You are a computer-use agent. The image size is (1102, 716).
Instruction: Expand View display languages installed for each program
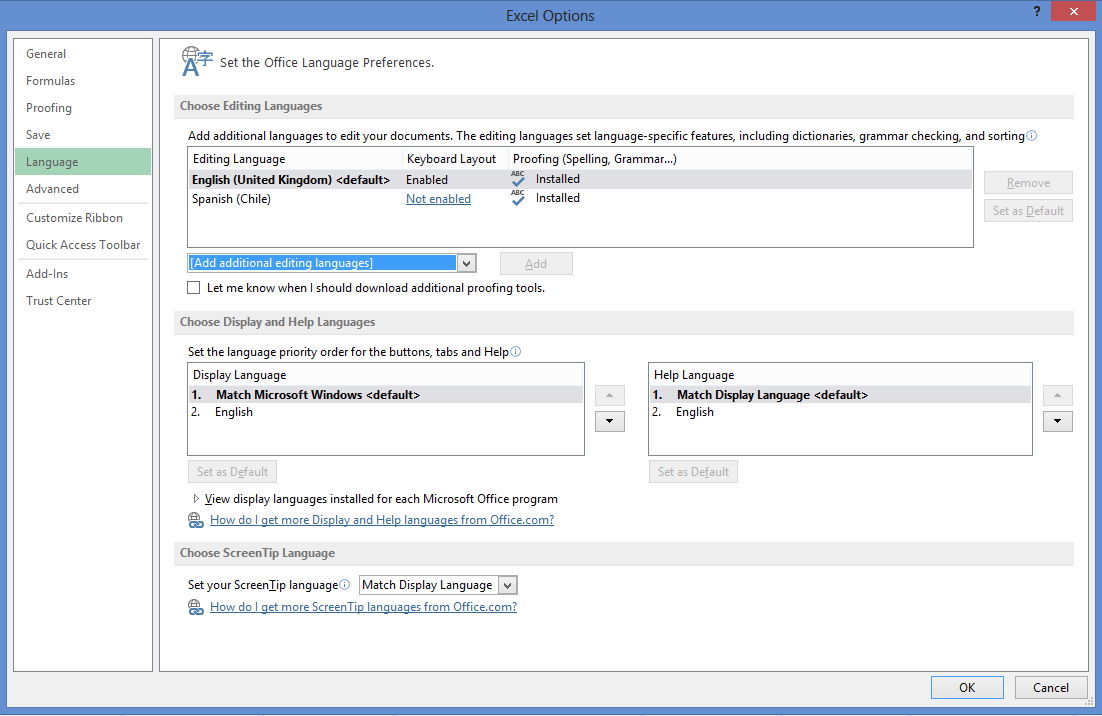click(x=196, y=499)
